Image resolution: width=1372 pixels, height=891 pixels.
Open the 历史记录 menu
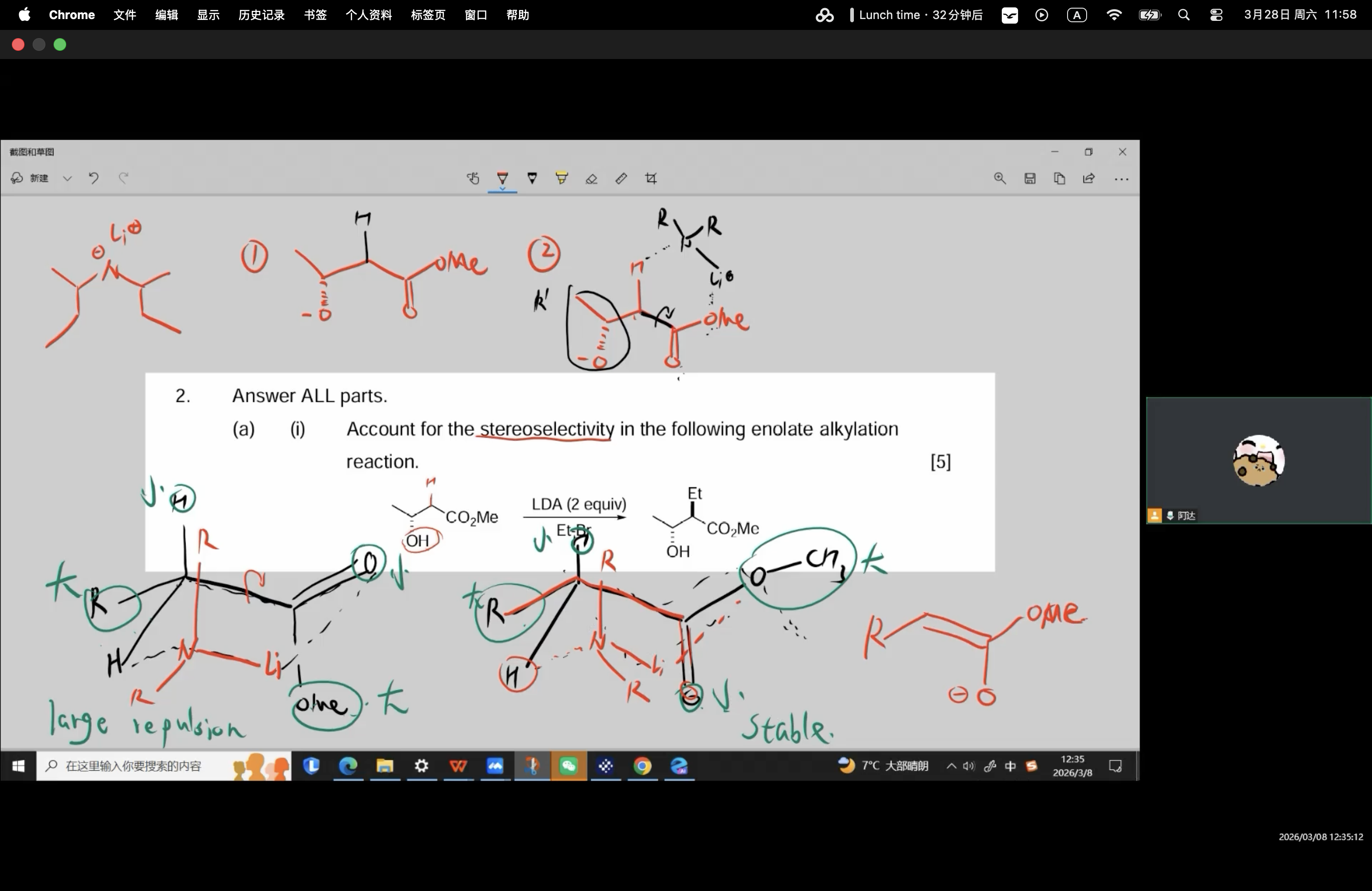click(261, 15)
